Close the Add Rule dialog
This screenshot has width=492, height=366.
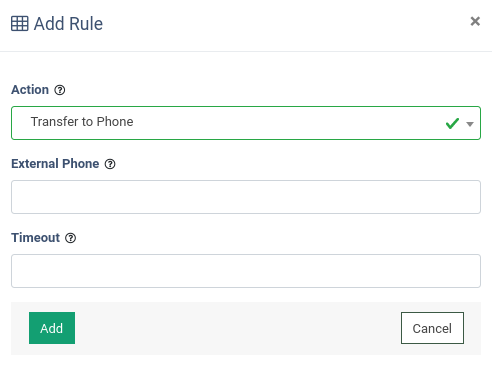pos(475,21)
